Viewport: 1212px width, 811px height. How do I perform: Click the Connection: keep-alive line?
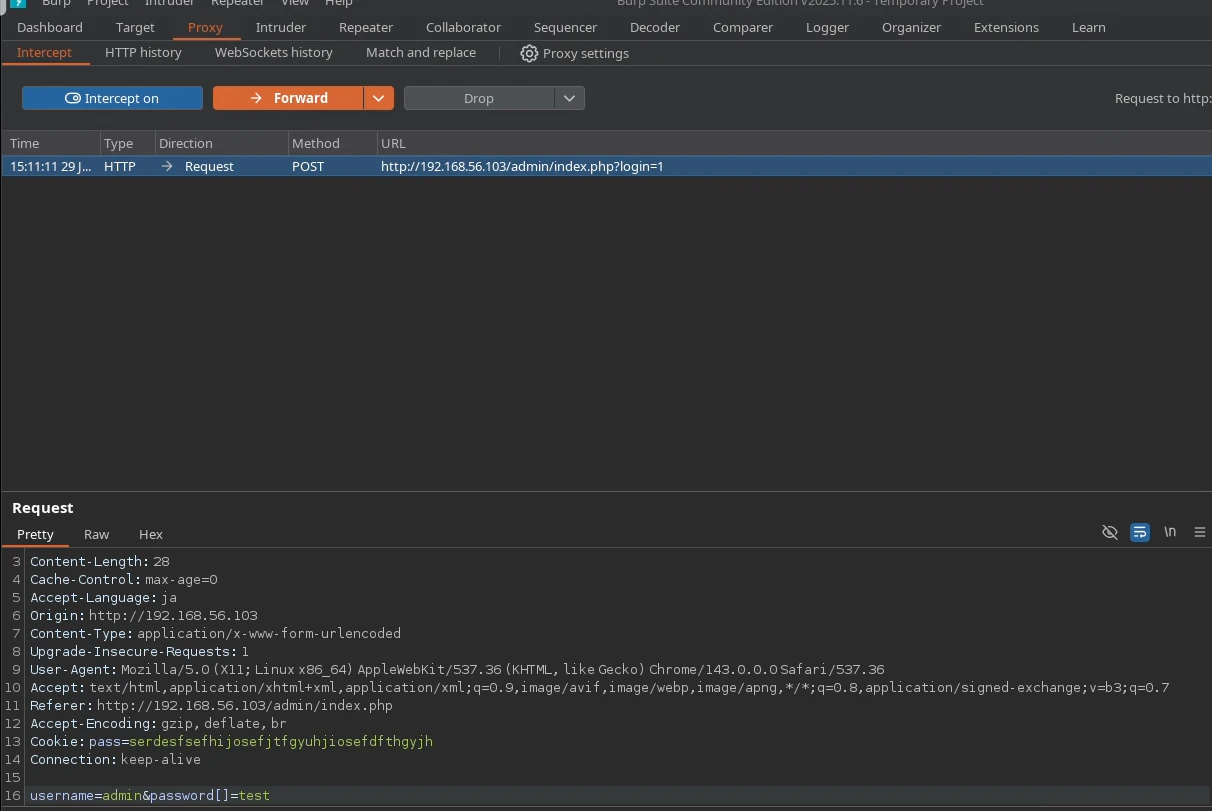pyautogui.click(x=115, y=760)
